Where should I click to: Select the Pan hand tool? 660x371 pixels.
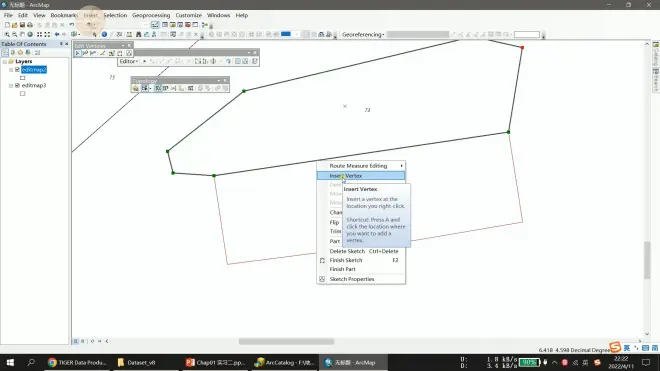click(x=22, y=35)
